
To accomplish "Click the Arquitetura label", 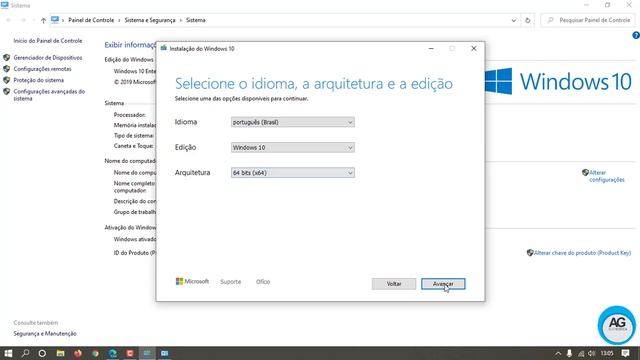I will [x=193, y=173].
